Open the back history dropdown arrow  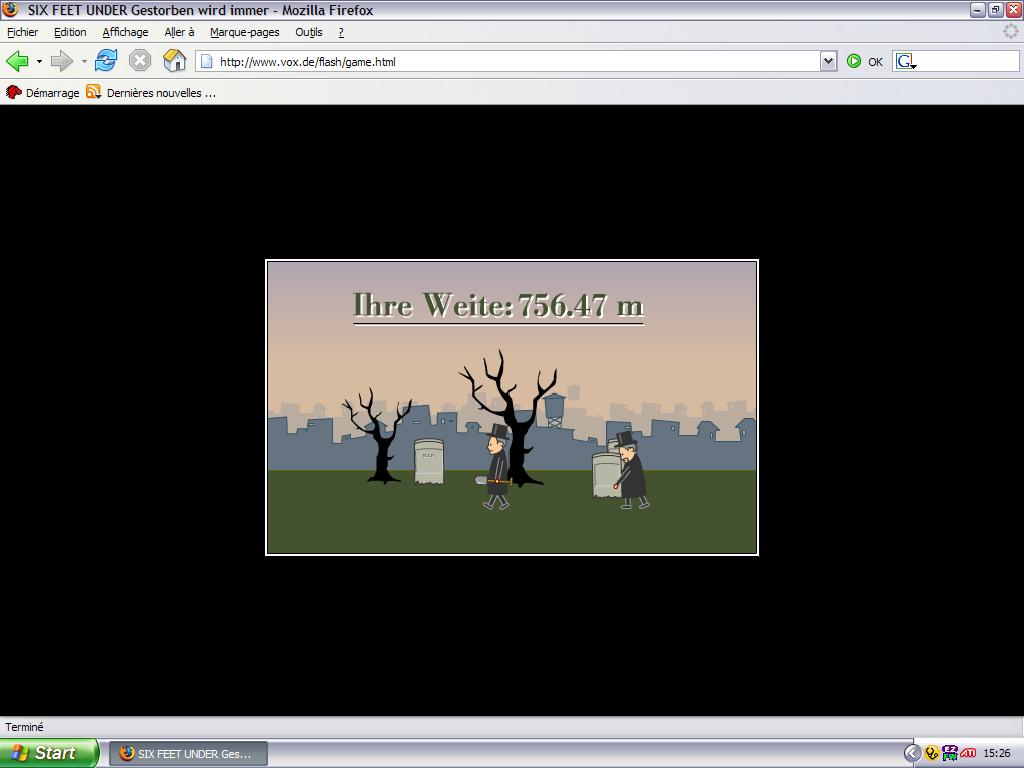pyautogui.click(x=39, y=61)
